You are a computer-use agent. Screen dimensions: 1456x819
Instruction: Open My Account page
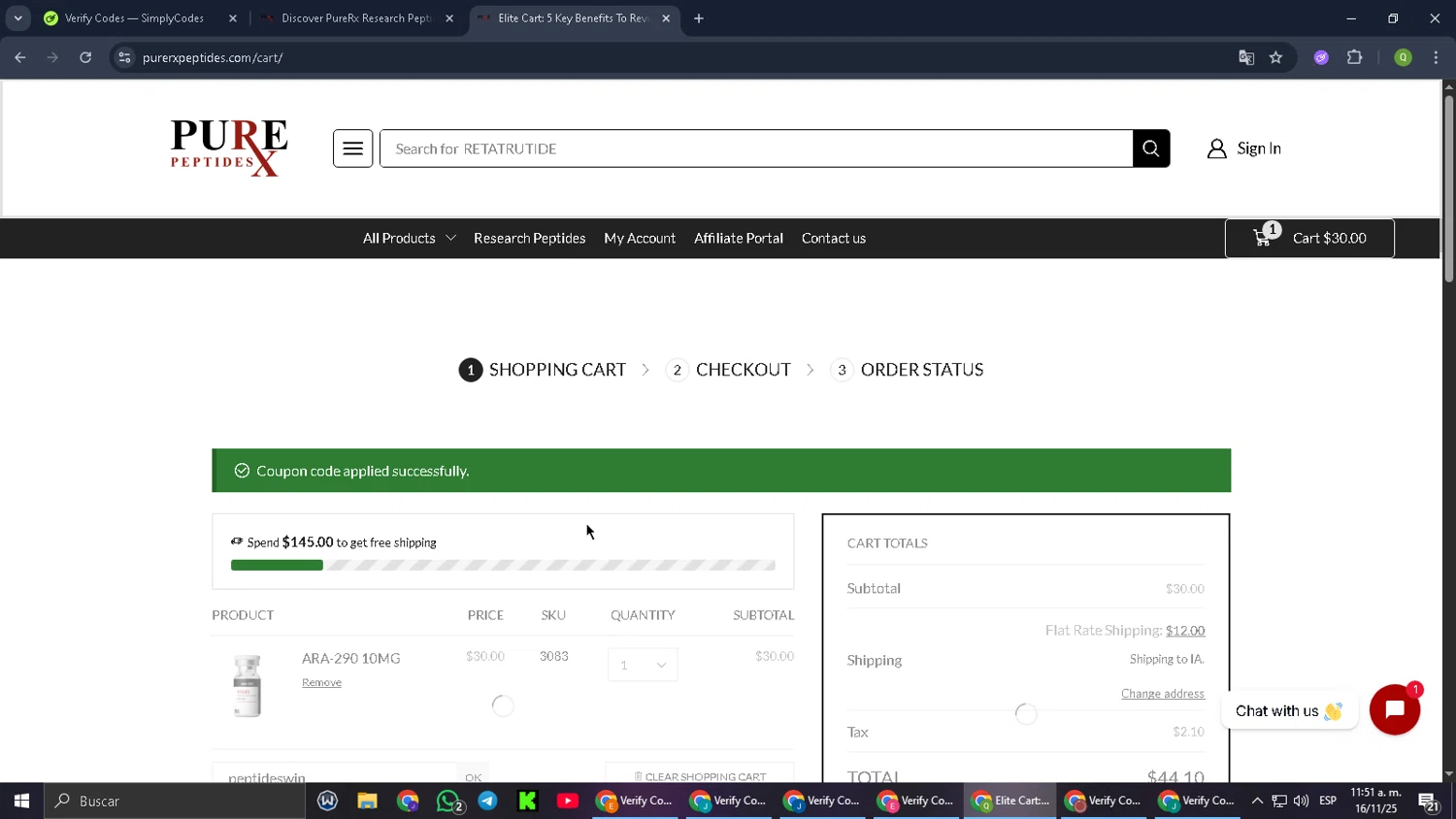(x=640, y=238)
